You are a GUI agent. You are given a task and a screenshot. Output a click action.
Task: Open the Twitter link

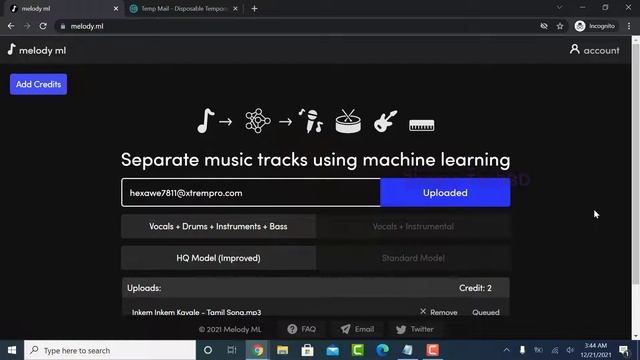click(414, 329)
